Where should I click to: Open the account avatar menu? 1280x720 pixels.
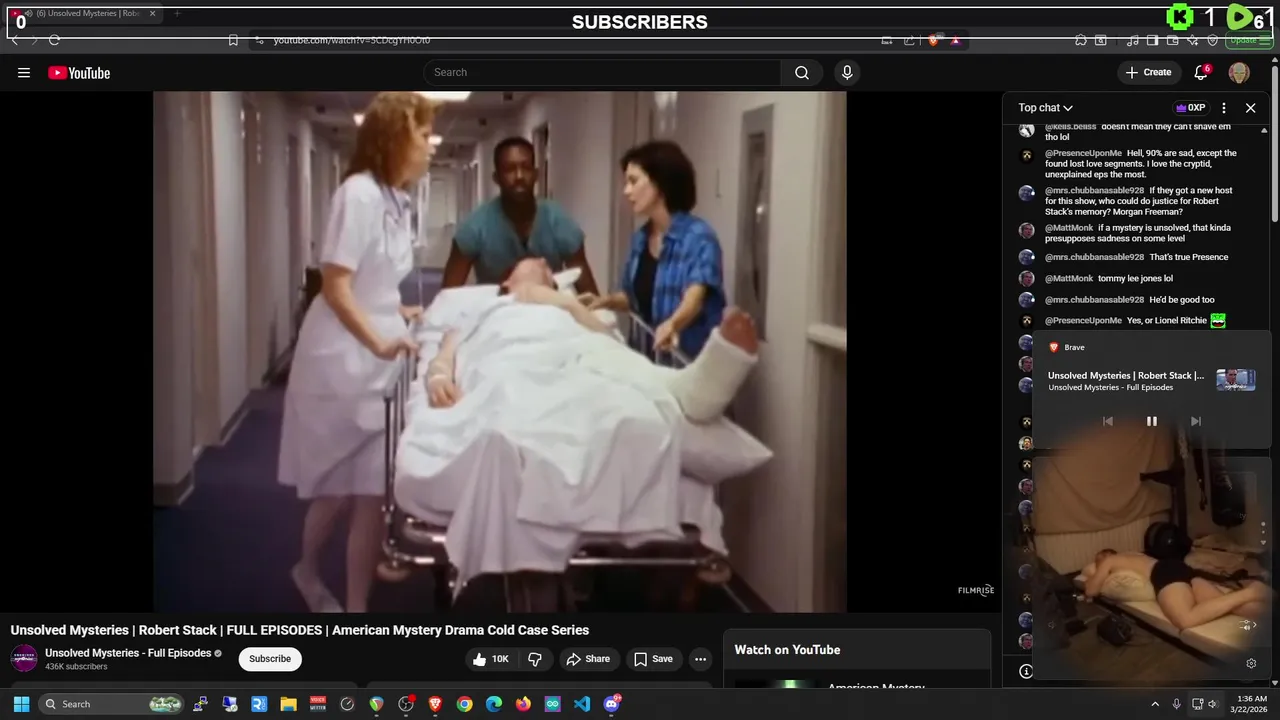(1239, 72)
